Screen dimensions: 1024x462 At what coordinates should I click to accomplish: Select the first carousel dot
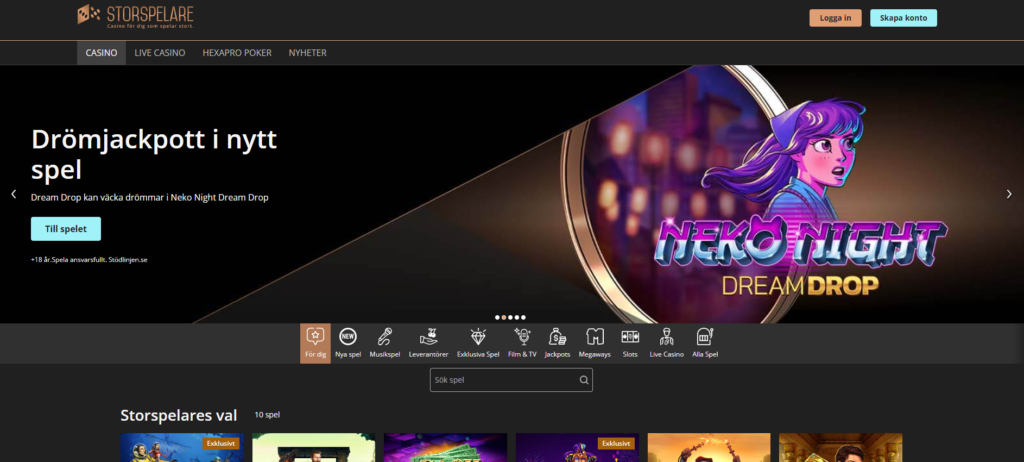(497, 318)
